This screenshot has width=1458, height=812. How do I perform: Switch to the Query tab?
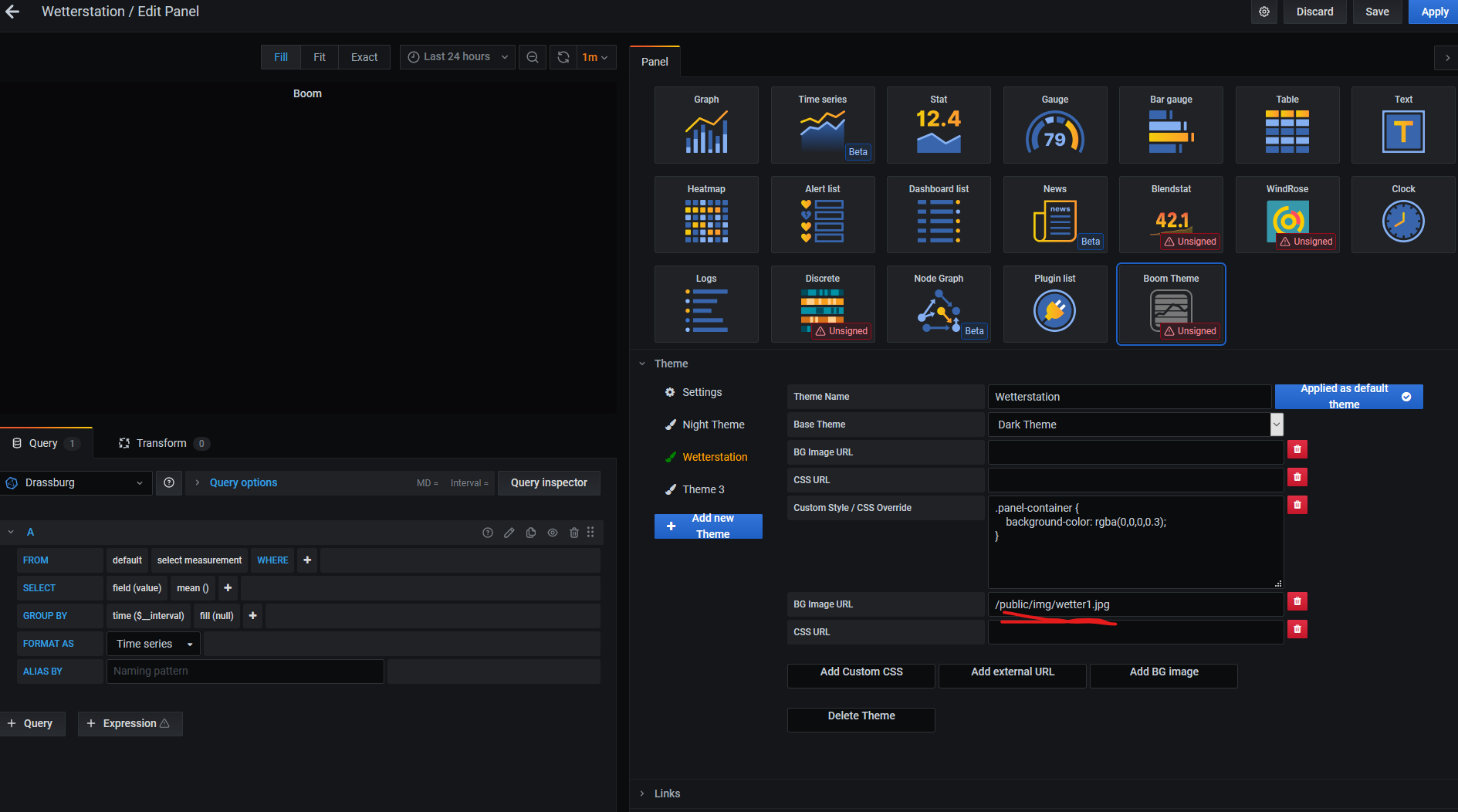tap(46, 443)
